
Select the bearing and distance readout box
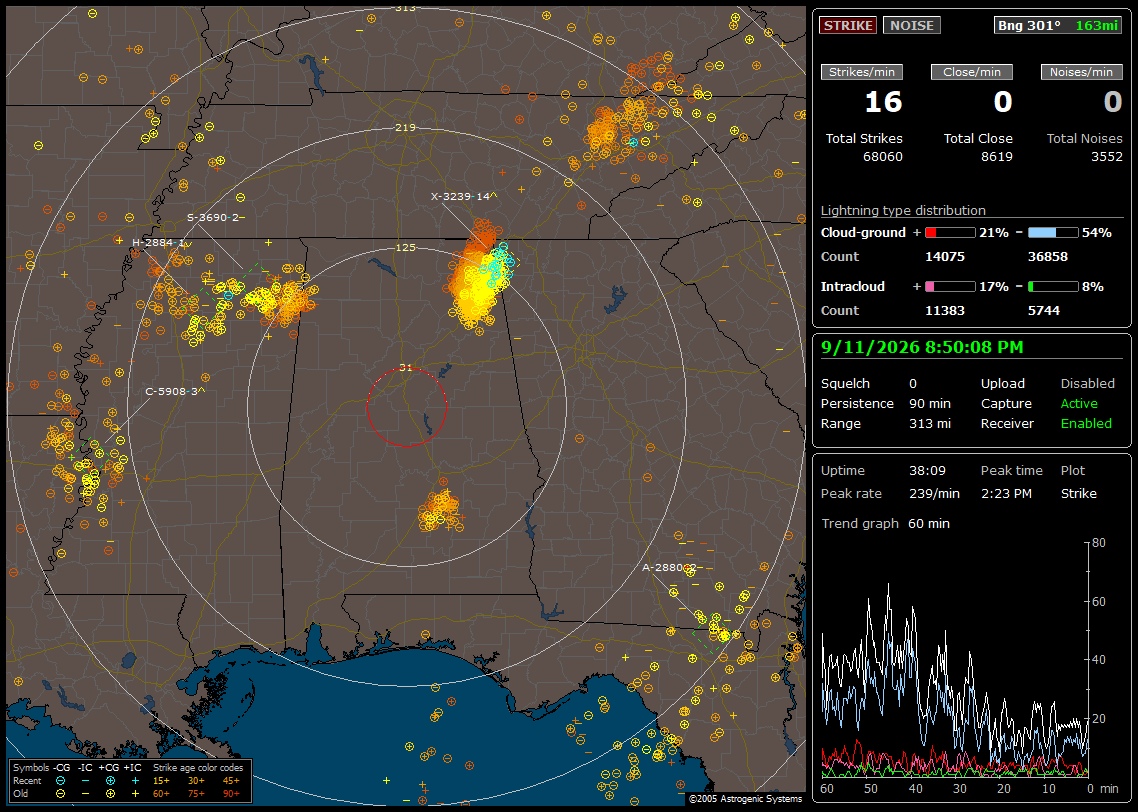[x=1058, y=25]
